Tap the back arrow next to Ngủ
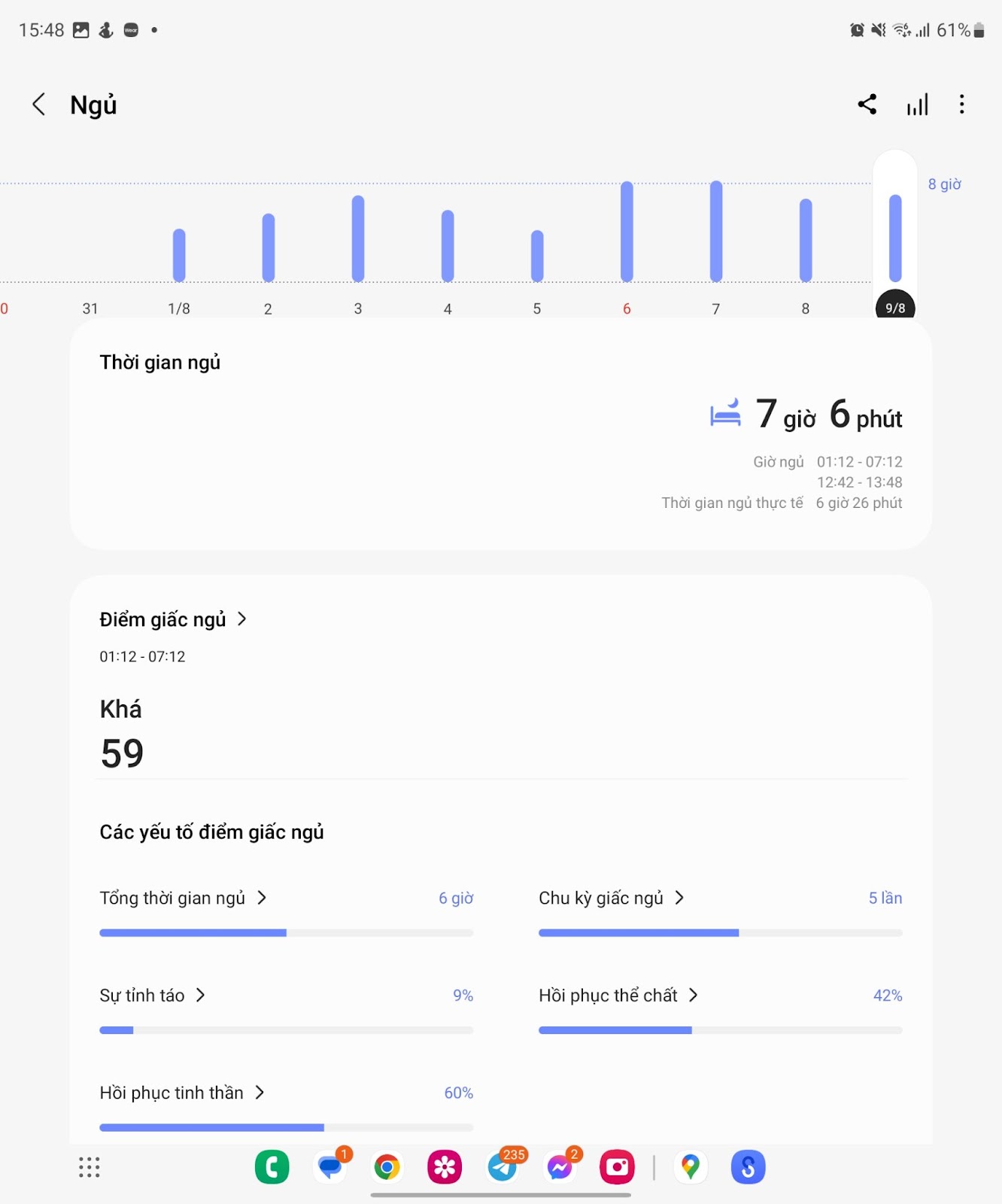 coord(39,105)
